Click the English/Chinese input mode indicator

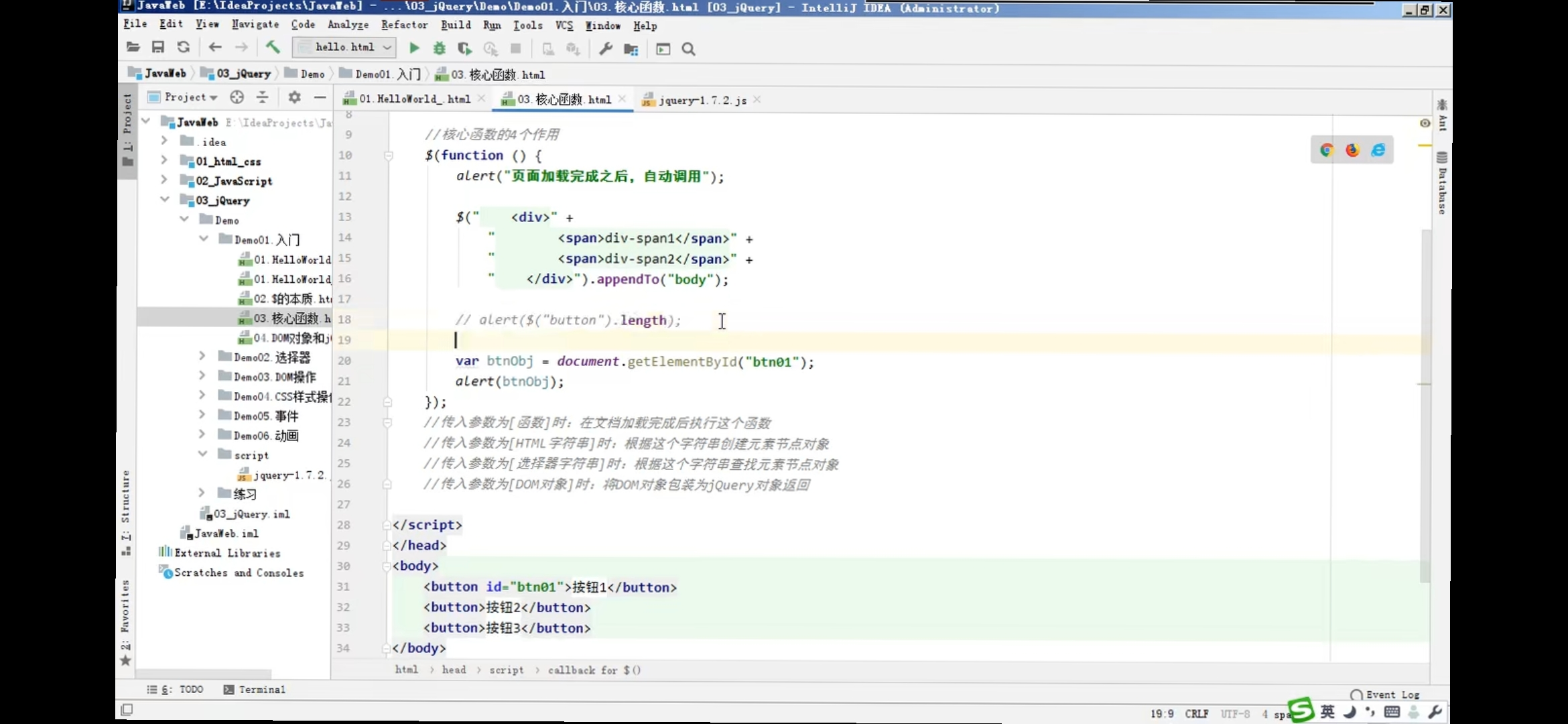click(1327, 711)
